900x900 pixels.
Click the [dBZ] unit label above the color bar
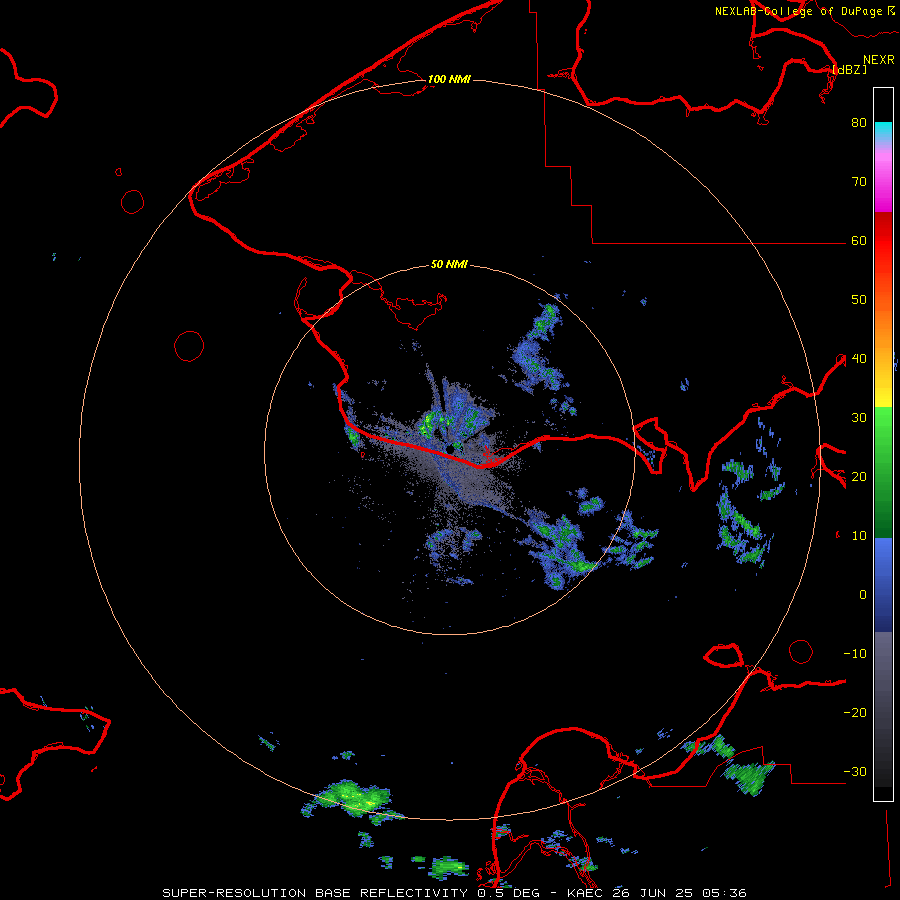pyautogui.click(x=849, y=69)
